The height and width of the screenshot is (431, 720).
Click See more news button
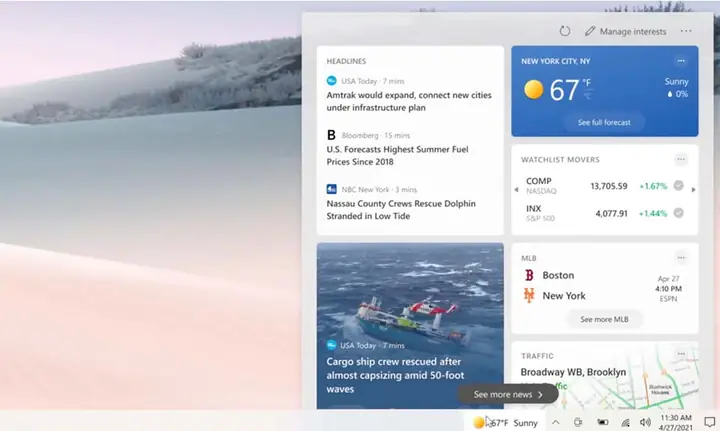[x=508, y=394]
